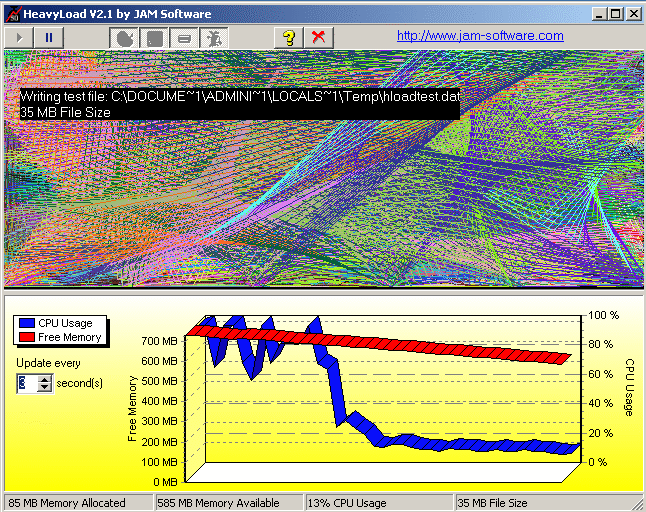Click the test file path text overlay

pos(240,97)
